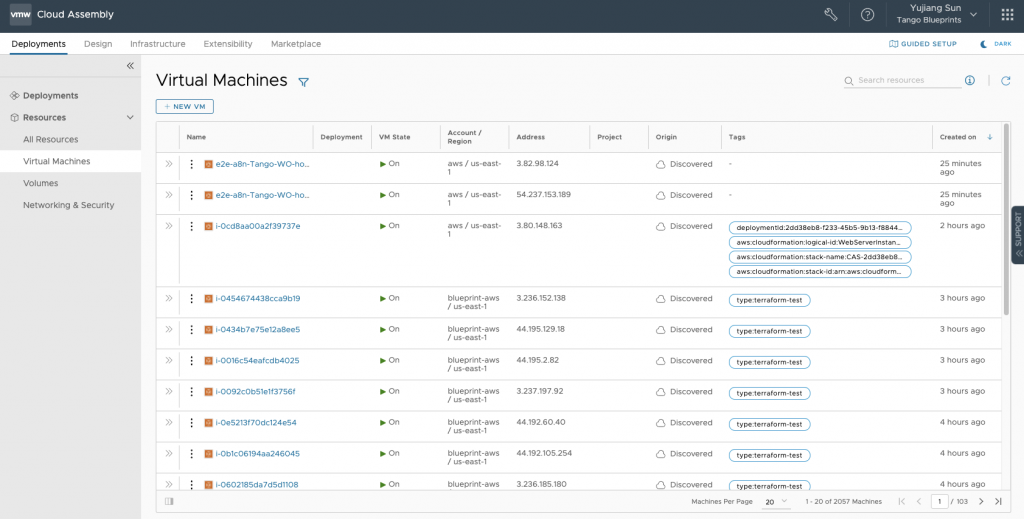The image size is (1024, 519).
Task: Open the filter funnel next to Virtual Machines
Action: (304, 82)
